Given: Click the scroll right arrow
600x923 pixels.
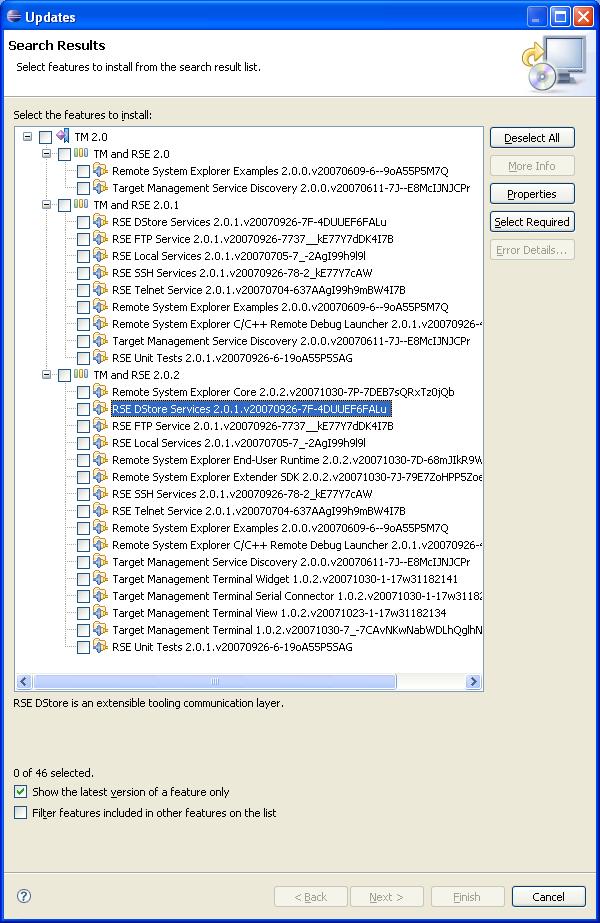Looking at the screenshot, I should click(473, 681).
